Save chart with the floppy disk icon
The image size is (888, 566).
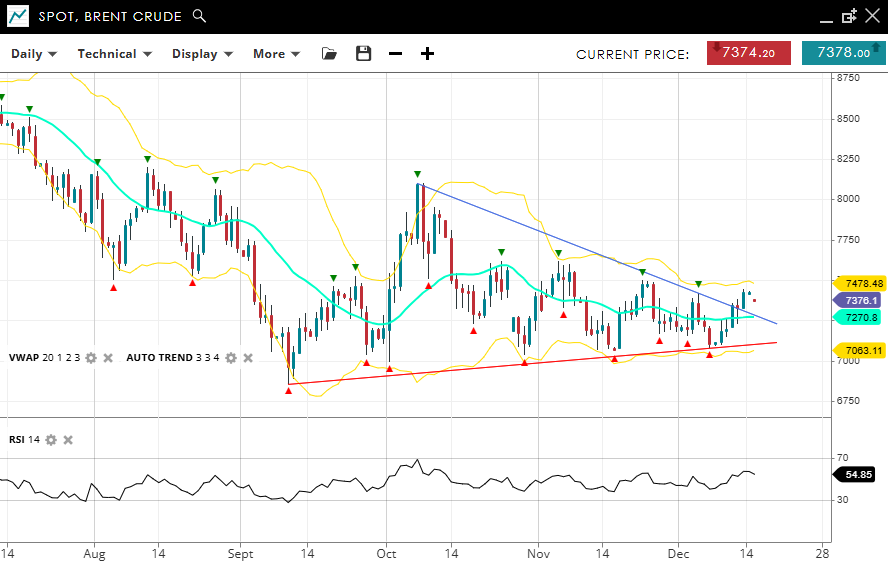pyautogui.click(x=363, y=54)
